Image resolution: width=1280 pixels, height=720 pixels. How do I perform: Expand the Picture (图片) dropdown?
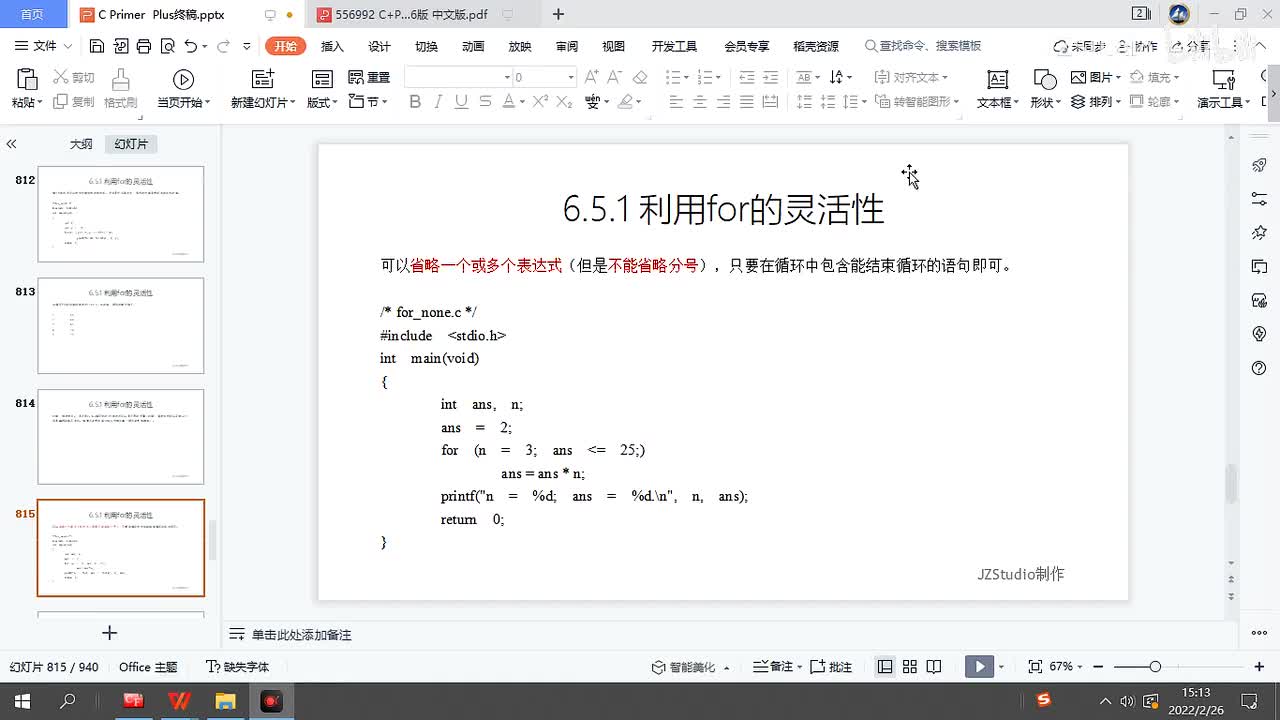click(x=1117, y=78)
